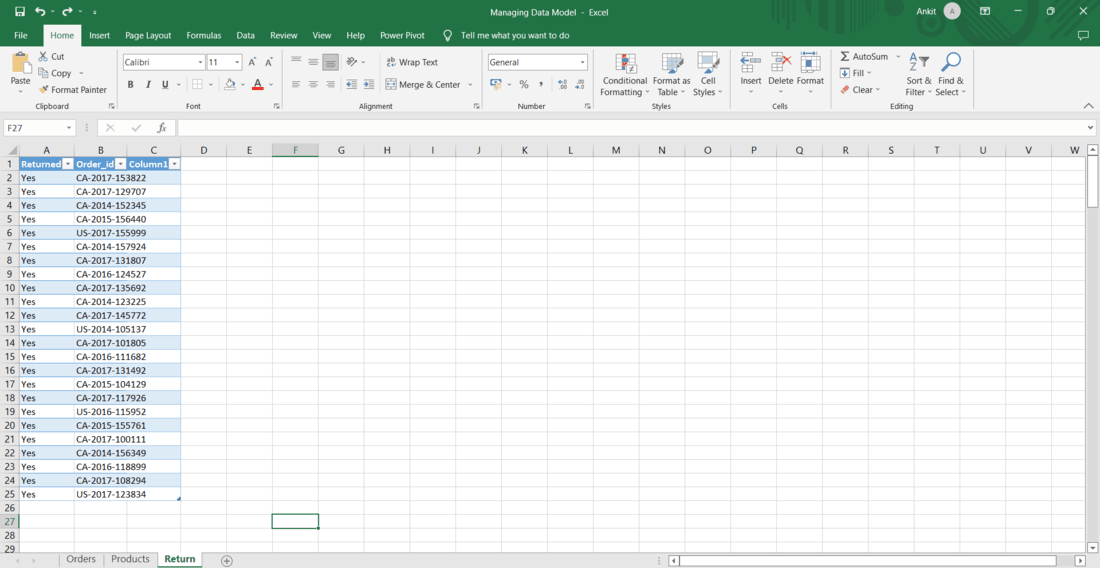Align text left
Viewport: 1100px width, 568px height.
(x=296, y=84)
